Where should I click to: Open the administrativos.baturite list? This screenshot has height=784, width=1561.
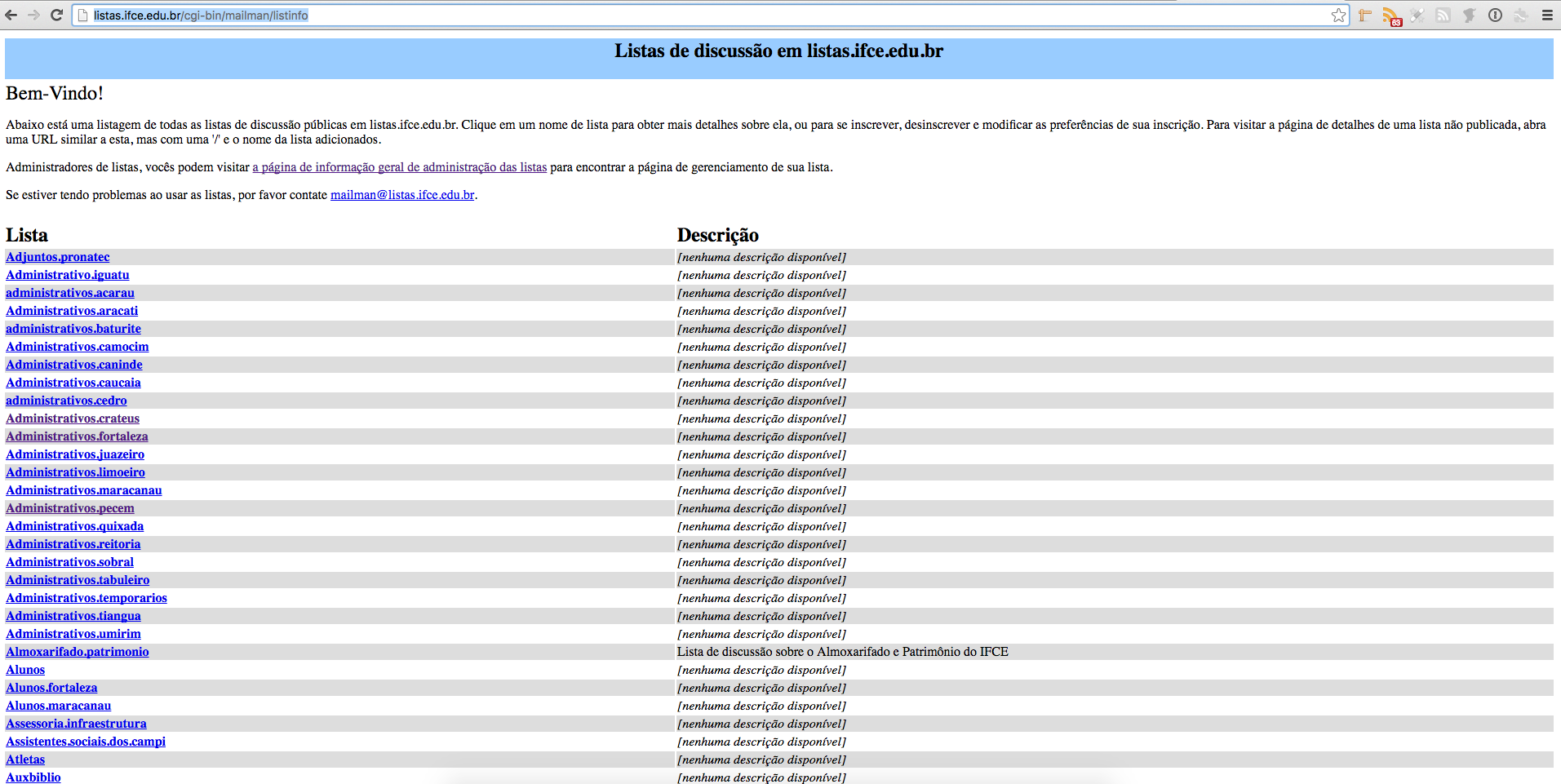tap(73, 329)
